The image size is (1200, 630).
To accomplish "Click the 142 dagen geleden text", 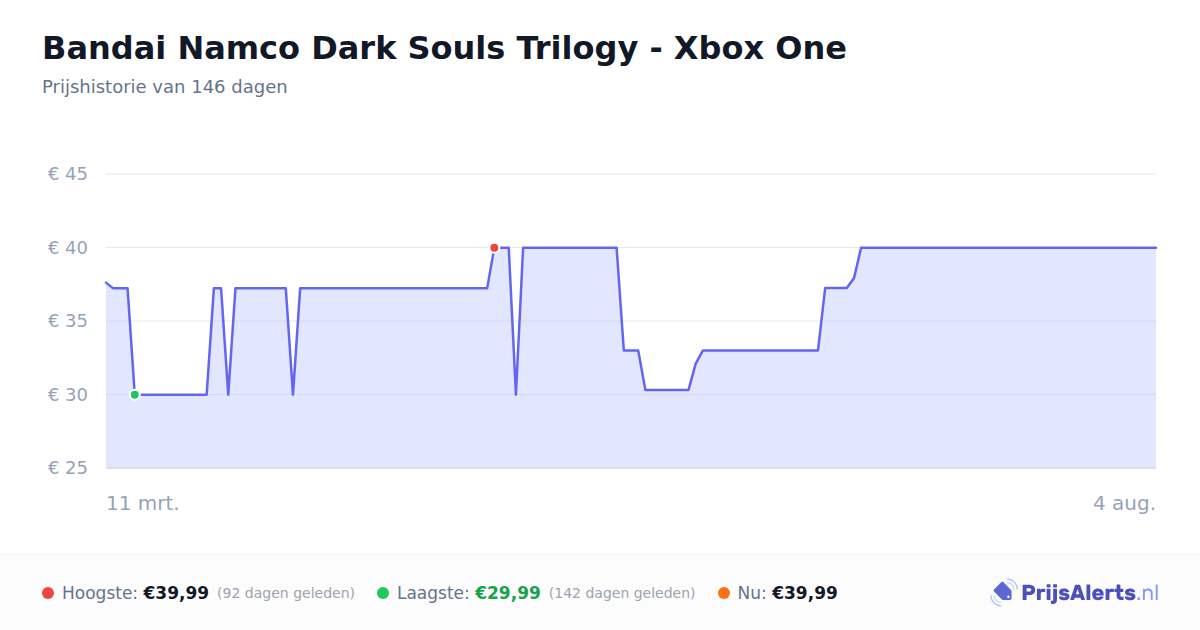I will click(622, 593).
